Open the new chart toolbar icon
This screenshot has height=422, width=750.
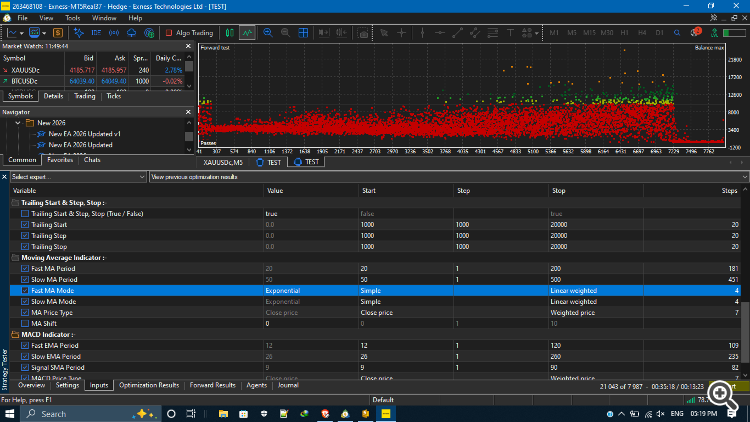pyautogui.click(x=12, y=33)
